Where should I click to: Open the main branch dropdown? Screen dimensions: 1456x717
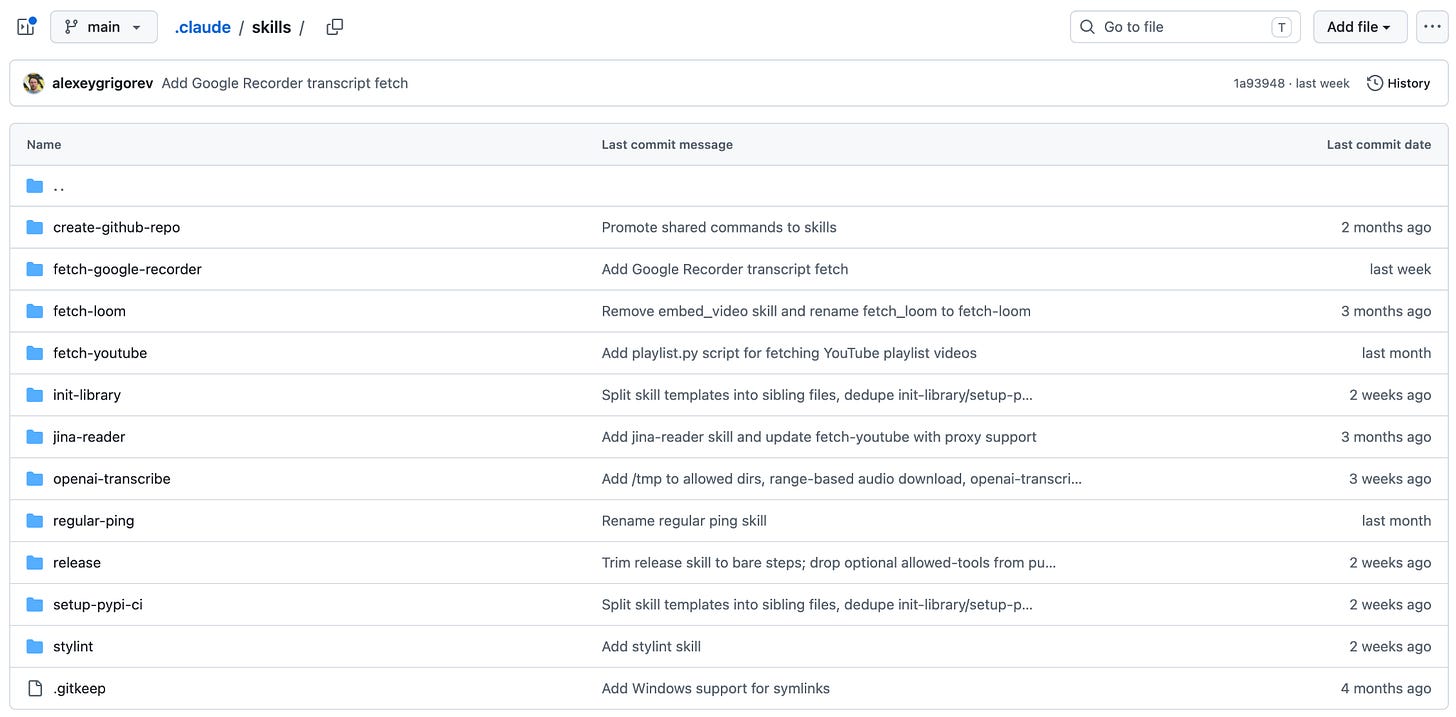pyautogui.click(x=104, y=27)
